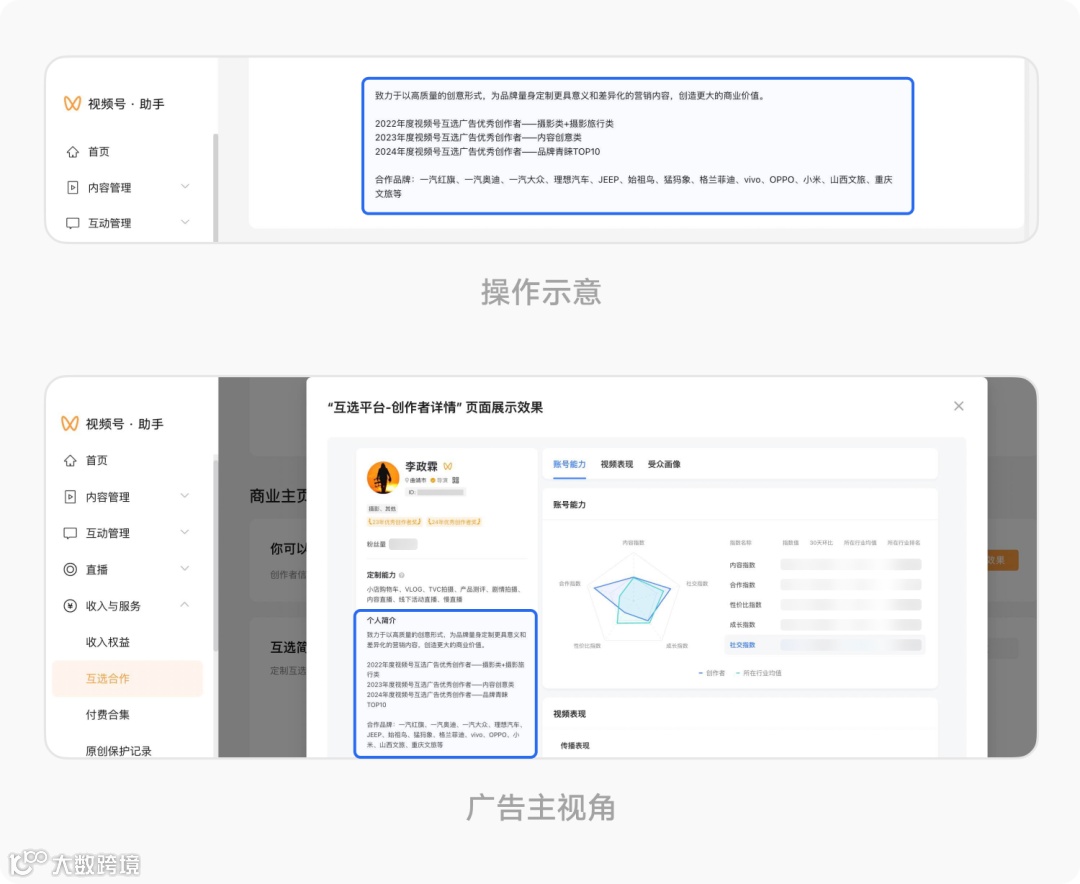Click QR code icon under 李政霖
This screenshot has width=1080, height=884.
click(455, 480)
